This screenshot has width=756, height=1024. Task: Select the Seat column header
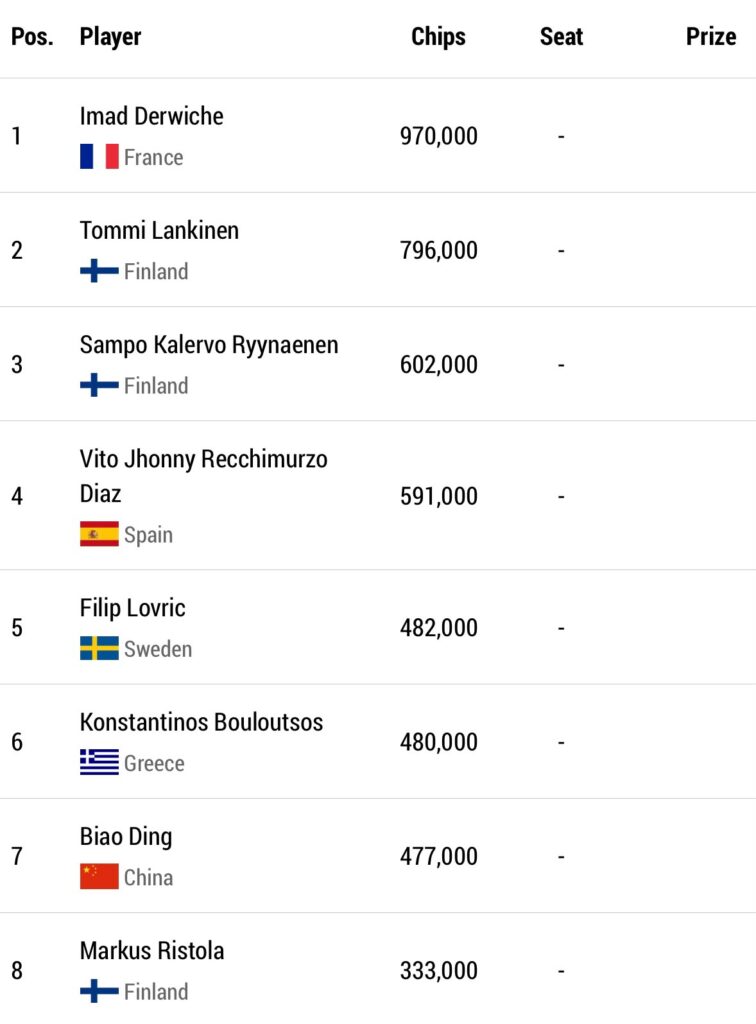tap(561, 37)
